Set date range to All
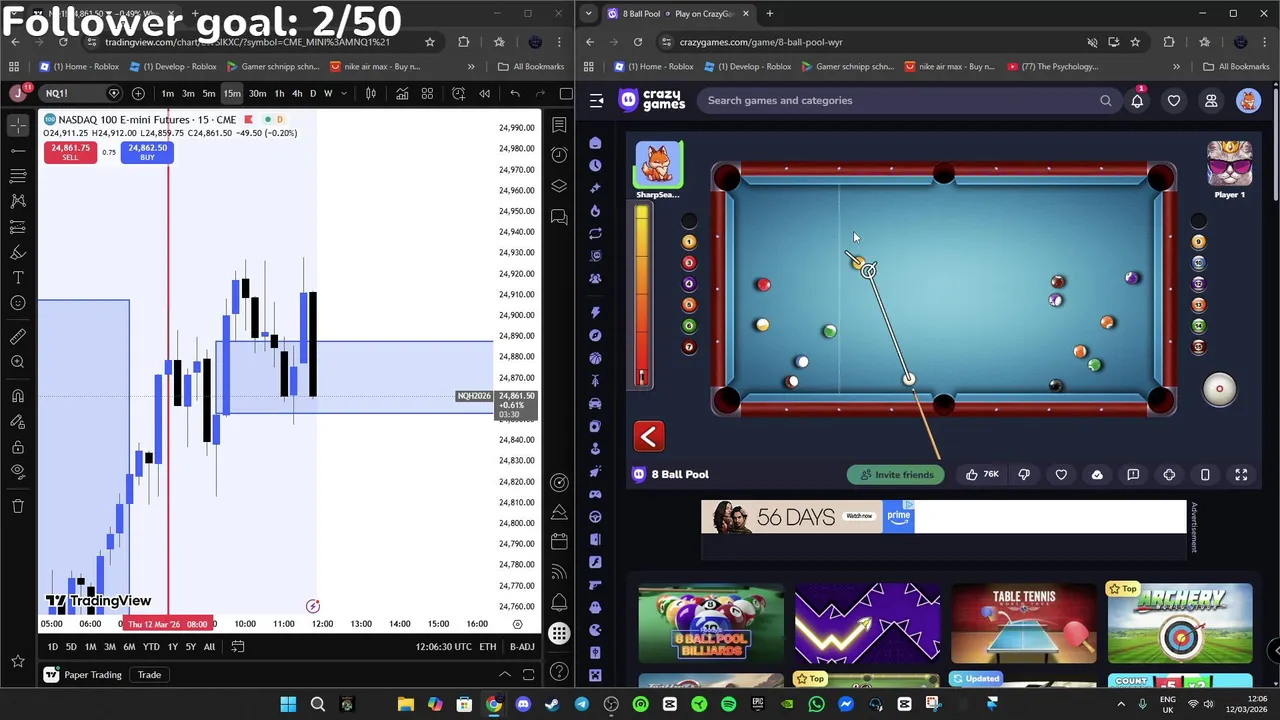The height and width of the screenshot is (720, 1280). tap(209, 647)
